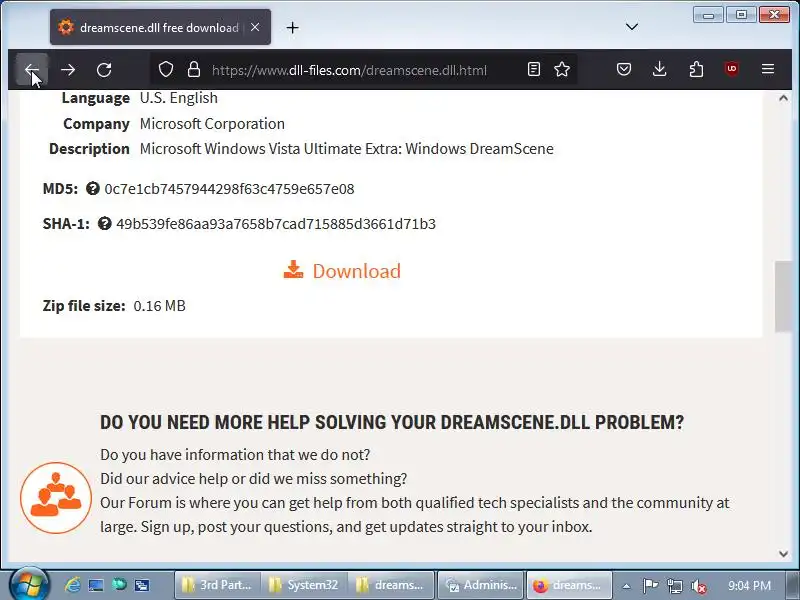Switch to the Adminis... taskbar window
The image size is (800, 600).
click(x=481, y=585)
